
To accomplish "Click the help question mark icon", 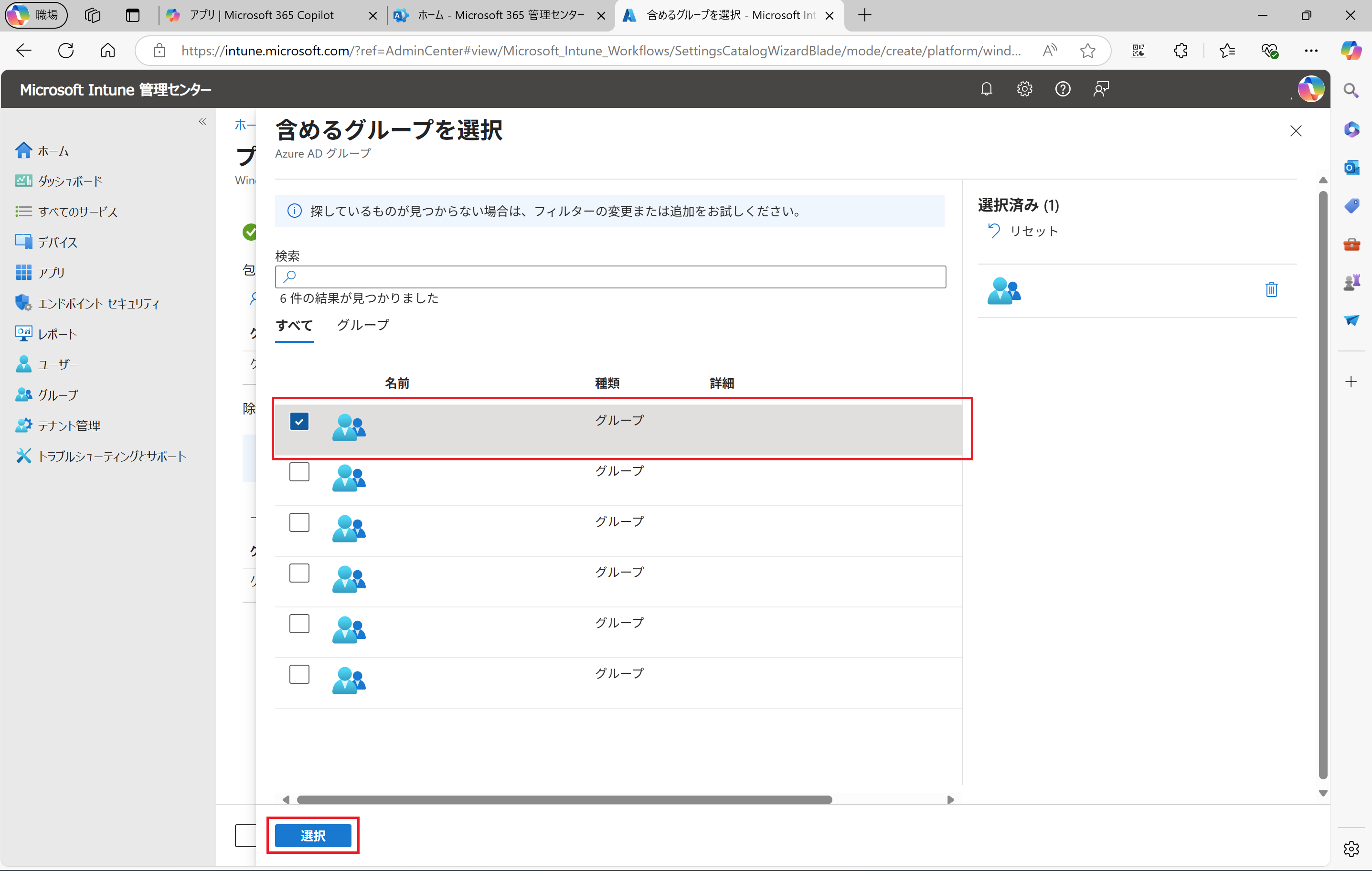I will tap(1063, 89).
